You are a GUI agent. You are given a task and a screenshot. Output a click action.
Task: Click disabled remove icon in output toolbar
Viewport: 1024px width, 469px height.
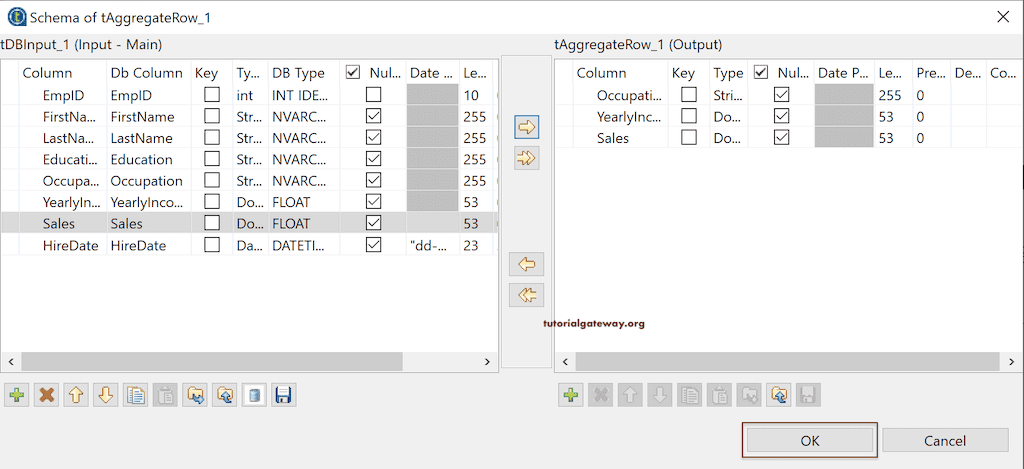coord(600,395)
